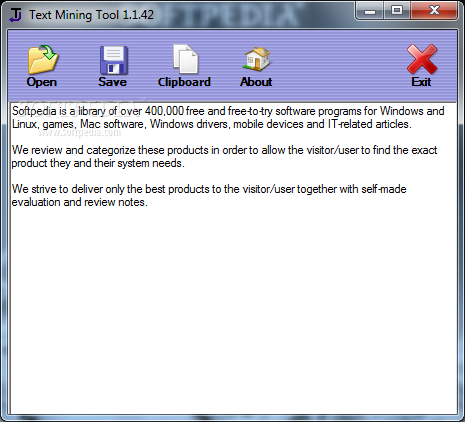Click the Clipboard documents icon
The image size is (465, 422).
(x=185, y=59)
